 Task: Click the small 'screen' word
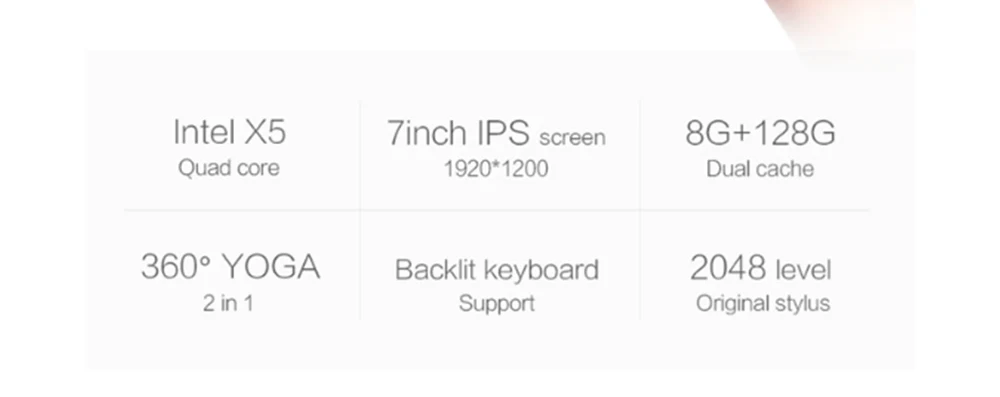click(x=572, y=137)
